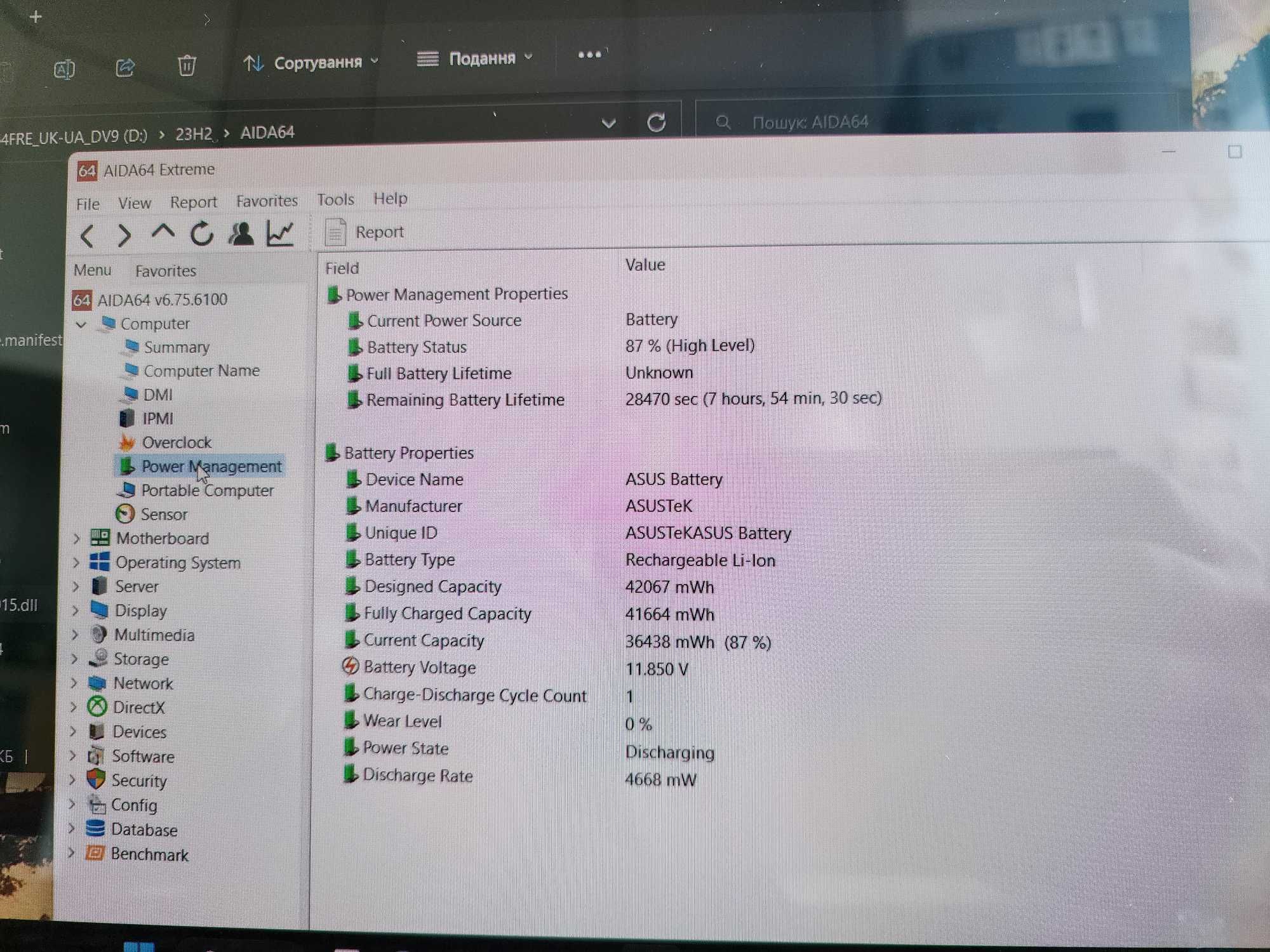Image resolution: width=1270 pixels, height=952 pixels.
Task: Open the Computer Name page
Action: [202, 371]
